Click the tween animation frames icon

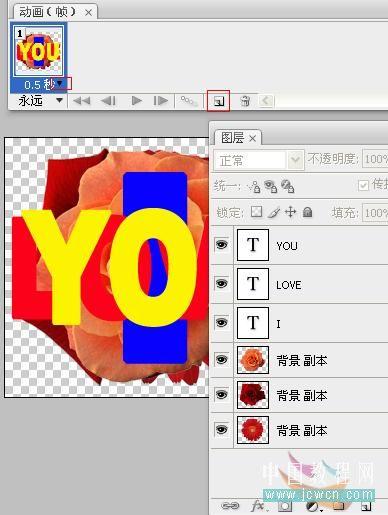coord(189,100)
